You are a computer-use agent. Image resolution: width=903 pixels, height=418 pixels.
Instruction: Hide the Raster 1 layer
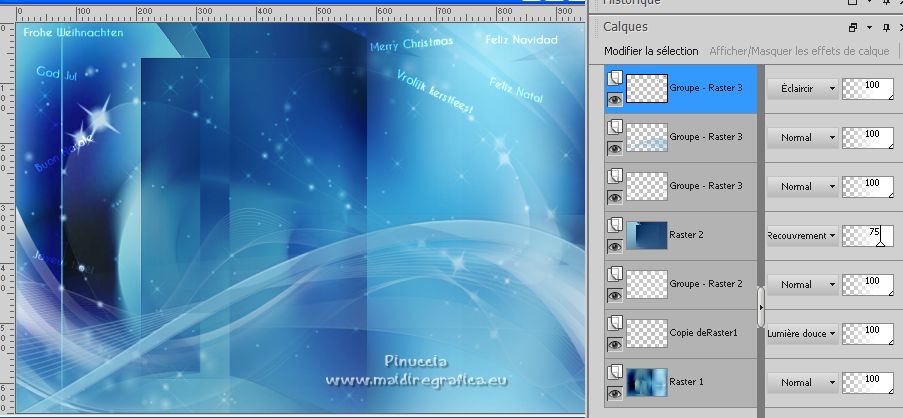(615, 394)
